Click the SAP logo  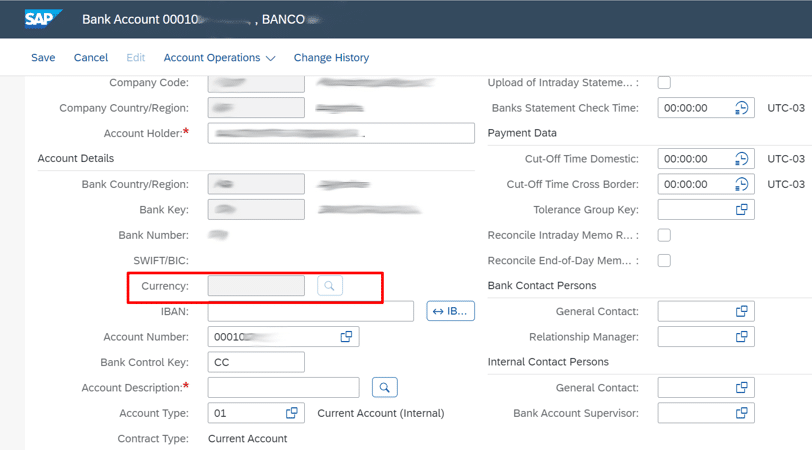pyautogui.click(x=42, y=18)
